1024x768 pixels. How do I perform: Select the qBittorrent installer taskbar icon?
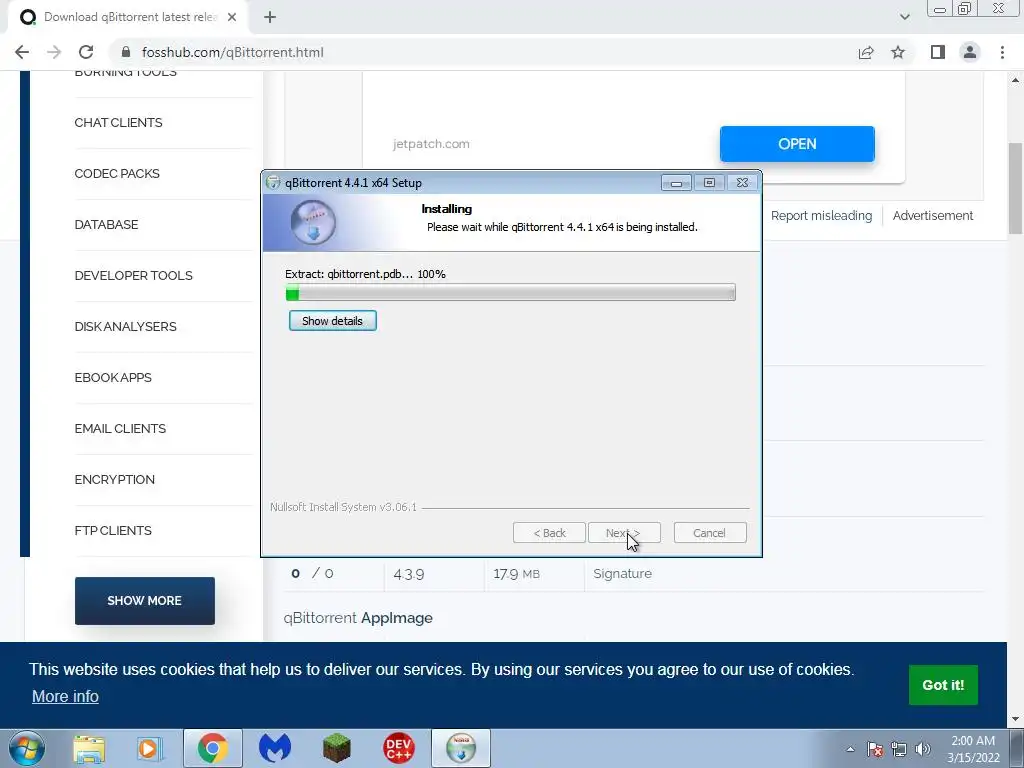[x=460, y=748]
